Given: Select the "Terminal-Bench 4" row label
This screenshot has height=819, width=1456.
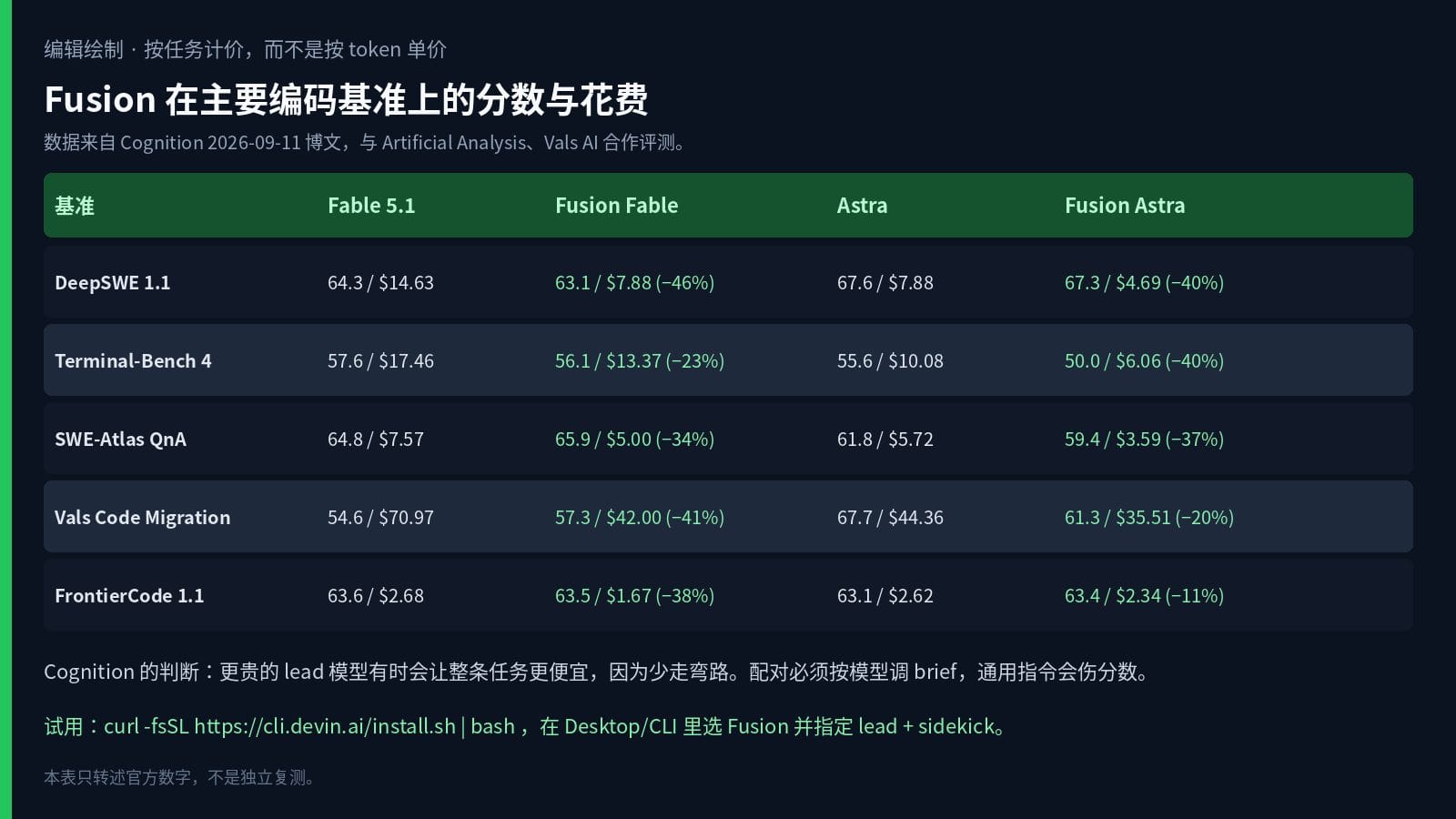Looking at the screenshot, I should pos(133,360).
